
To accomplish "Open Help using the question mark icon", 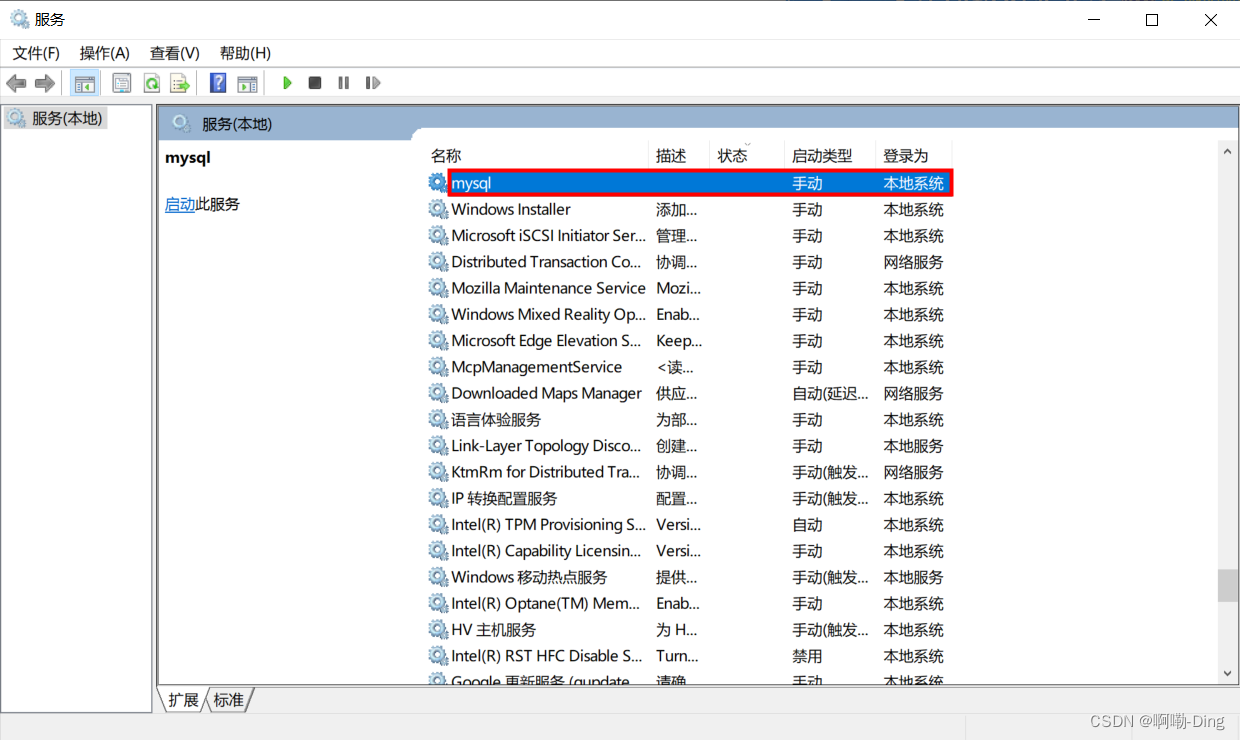I will (x=217, y=83).
